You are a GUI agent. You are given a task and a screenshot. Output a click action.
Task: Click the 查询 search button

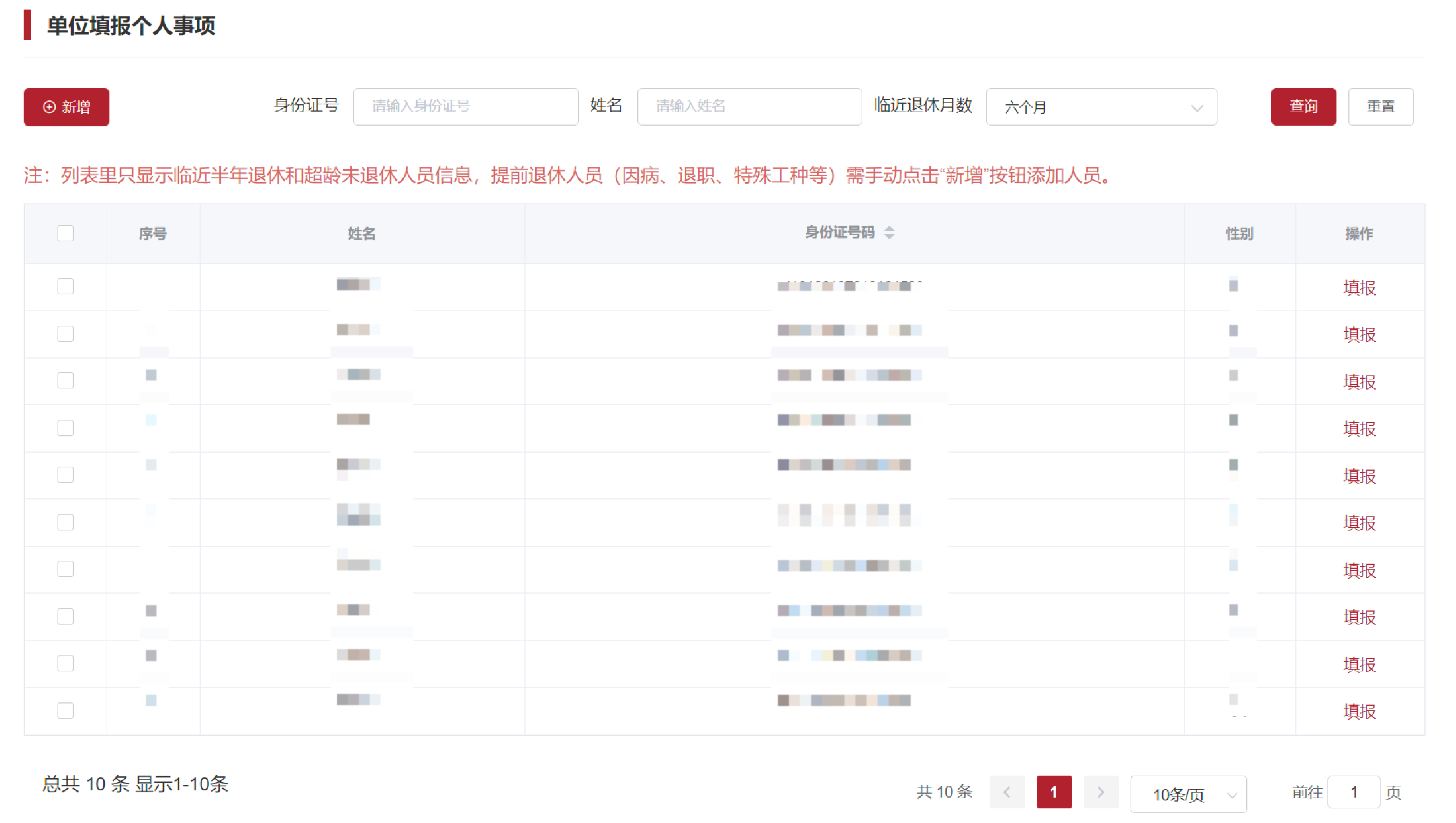(1303, 107)
